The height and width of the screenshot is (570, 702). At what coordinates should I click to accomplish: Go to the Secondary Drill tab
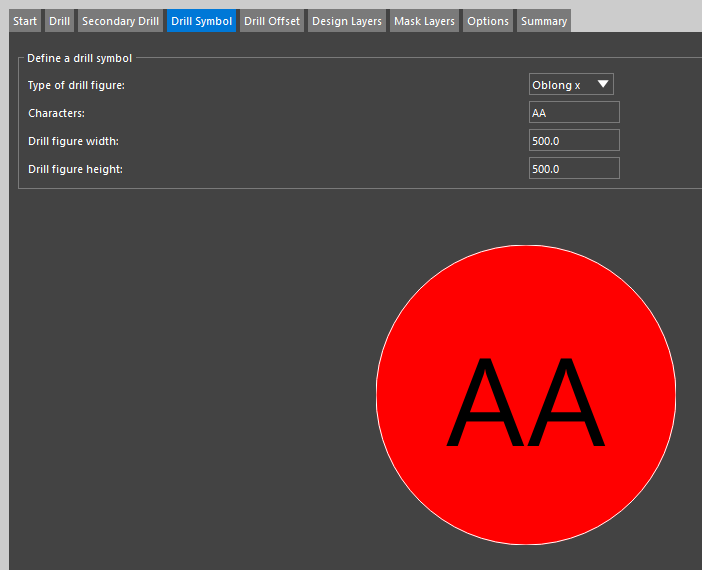click(120, 21)
